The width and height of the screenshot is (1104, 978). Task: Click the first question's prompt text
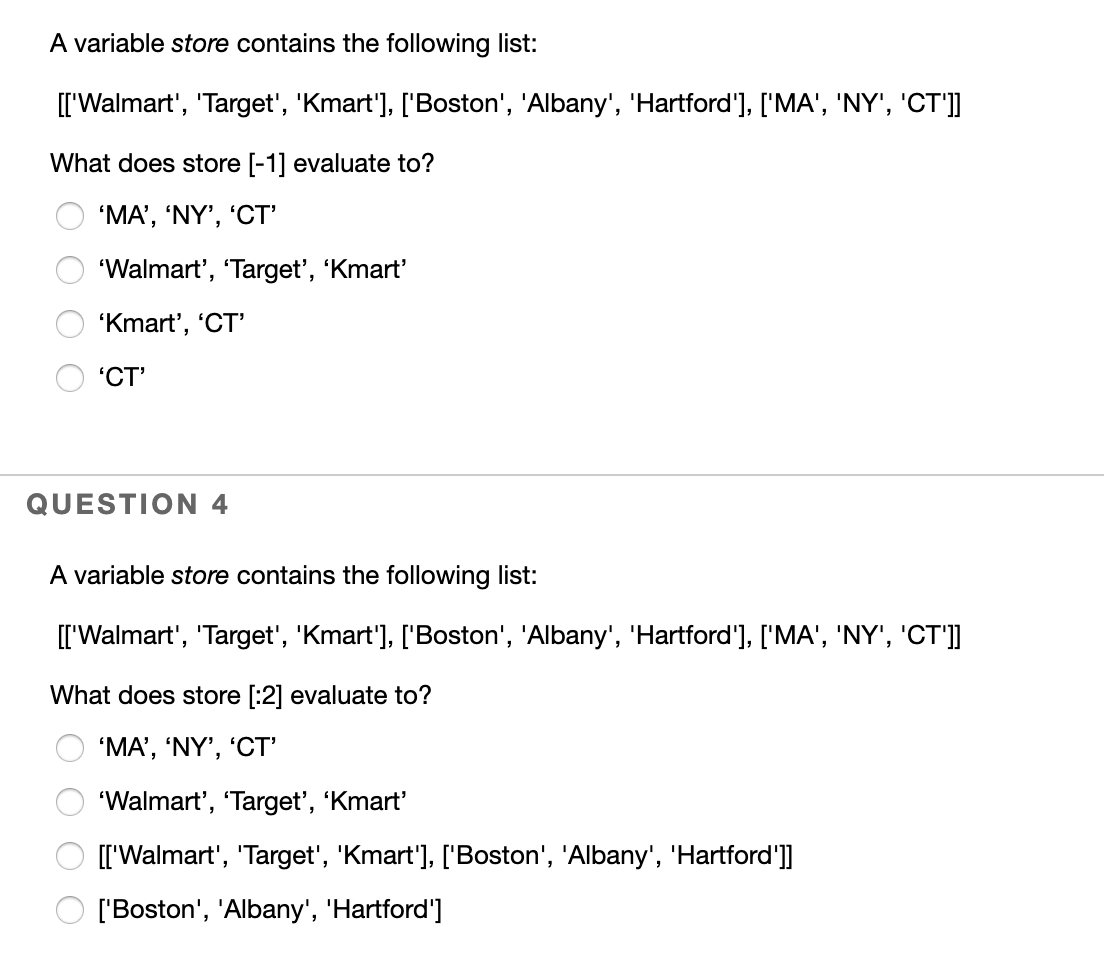coord(240,163)
